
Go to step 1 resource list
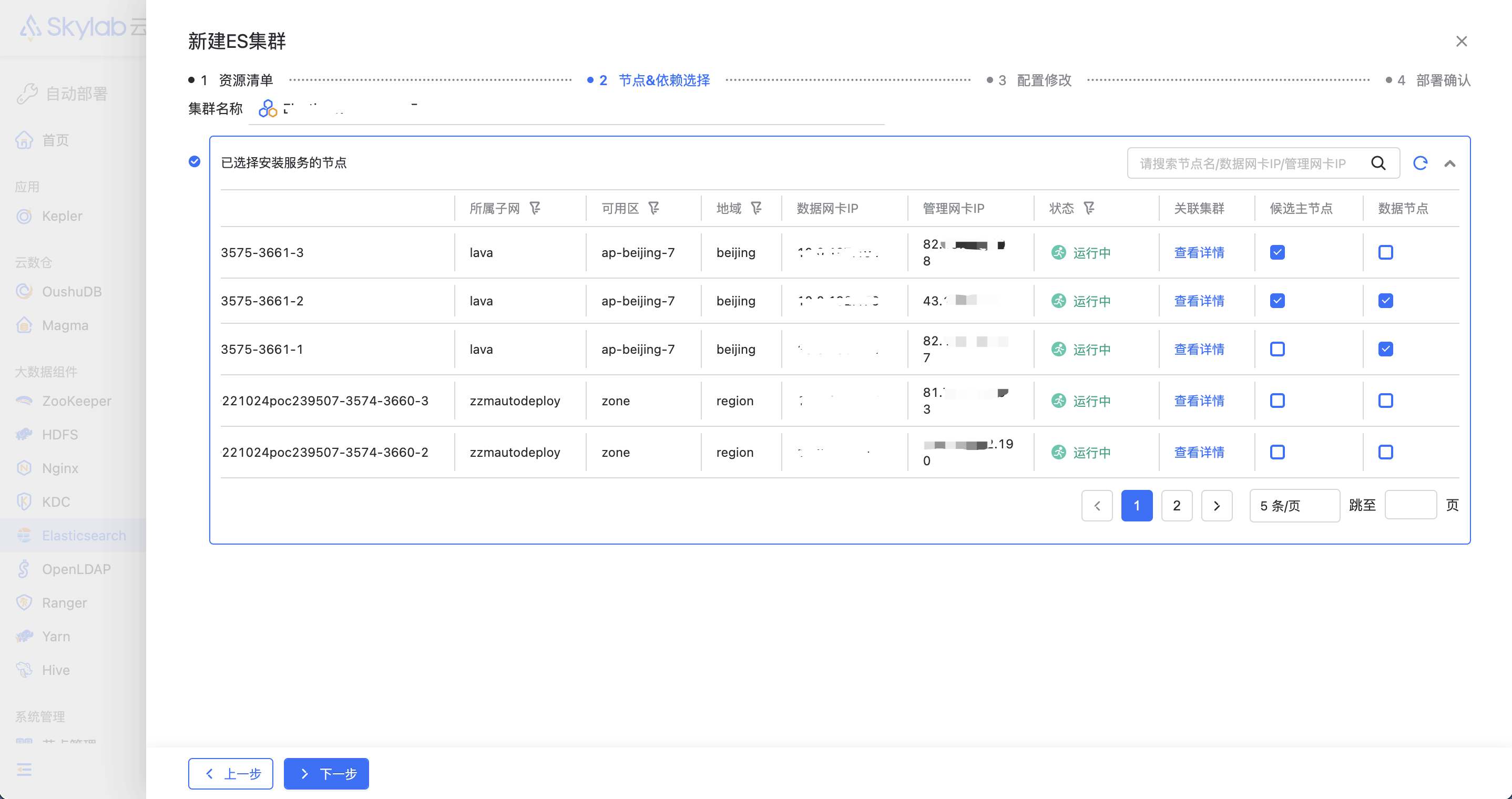point(245,80)
